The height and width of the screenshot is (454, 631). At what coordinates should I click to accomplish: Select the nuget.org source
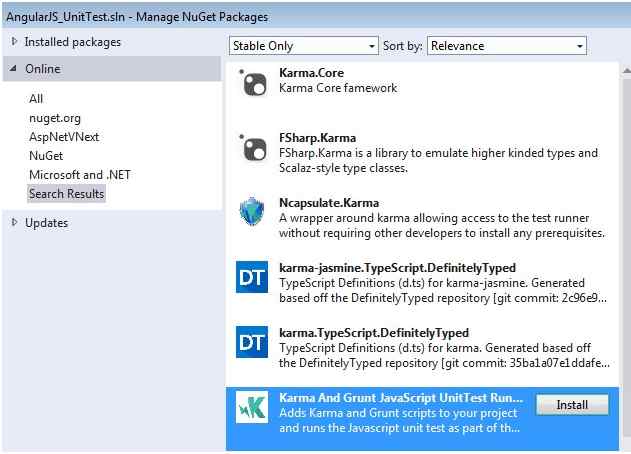click(x=55, y=118)
